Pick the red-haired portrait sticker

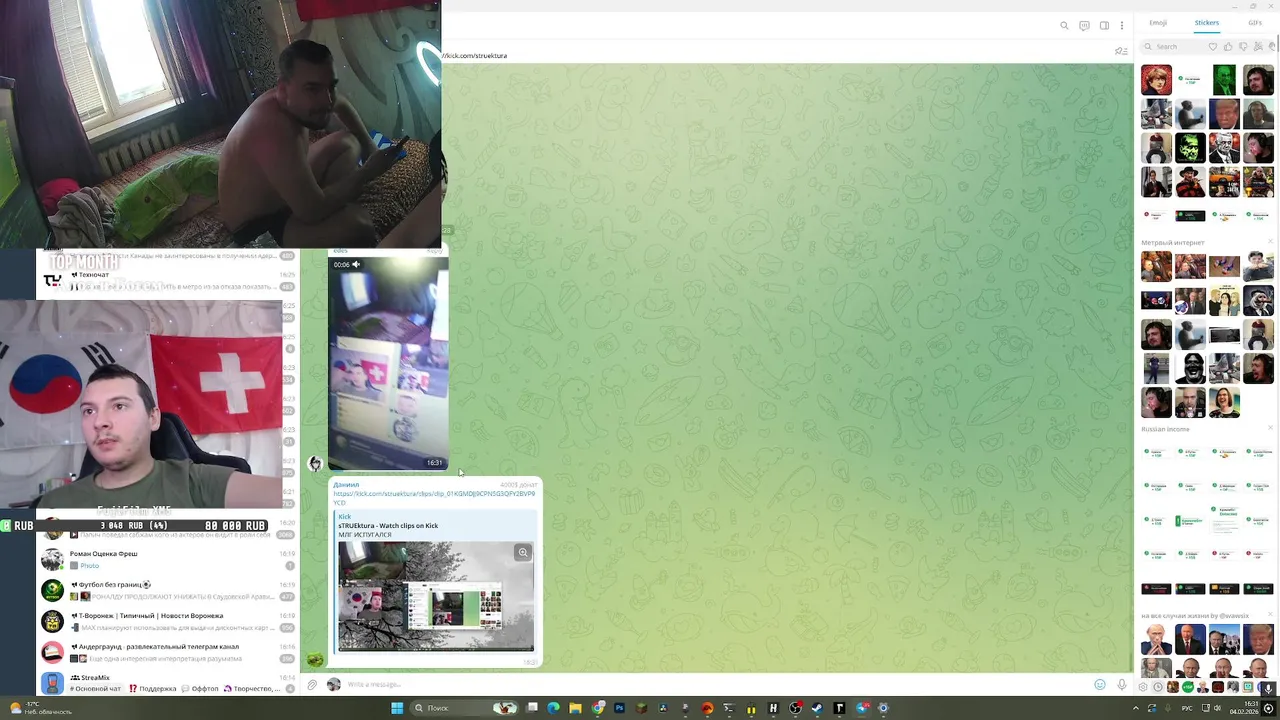coord(1156,80)
